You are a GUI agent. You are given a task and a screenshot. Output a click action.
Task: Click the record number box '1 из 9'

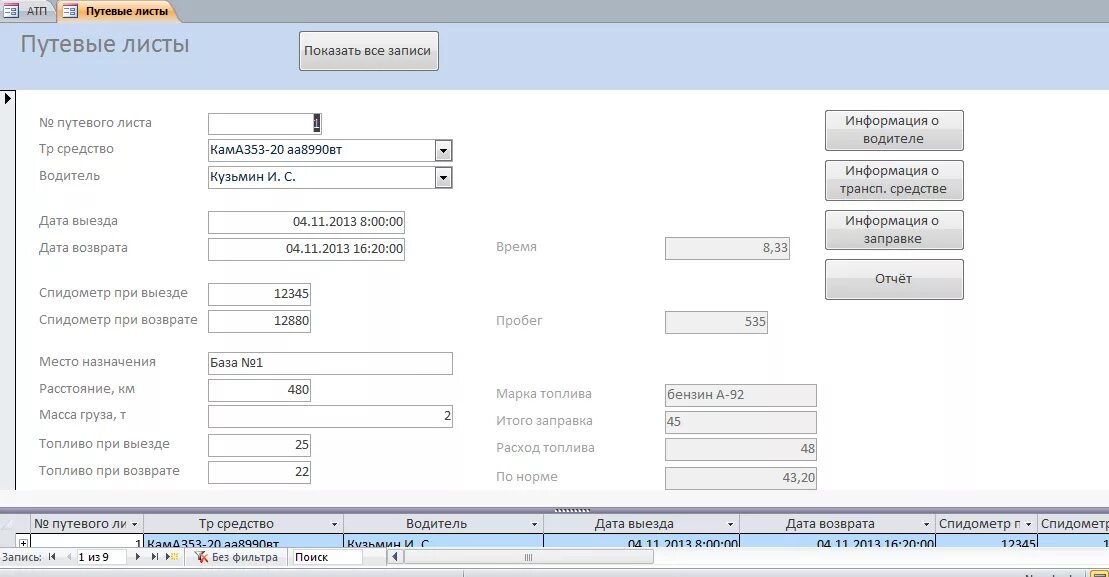click(x=103, y=557)
